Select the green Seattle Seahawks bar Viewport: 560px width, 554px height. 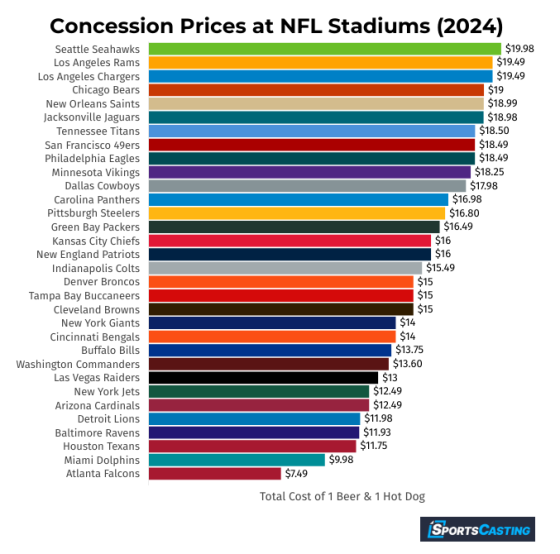(325, 49)
